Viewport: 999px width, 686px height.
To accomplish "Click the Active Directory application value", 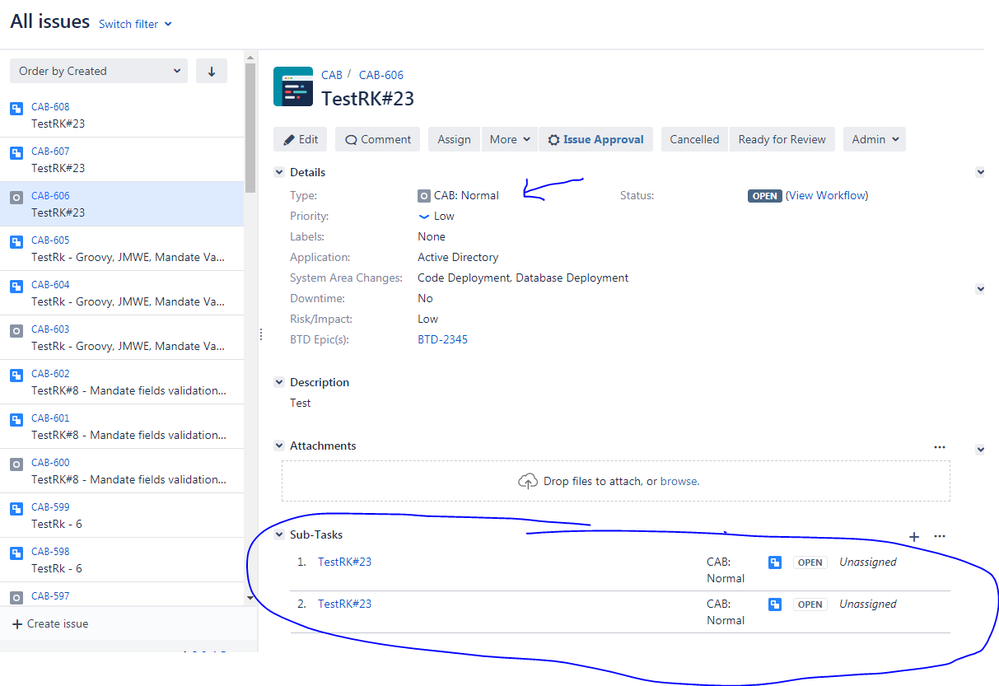I will [x=457, y=257].
